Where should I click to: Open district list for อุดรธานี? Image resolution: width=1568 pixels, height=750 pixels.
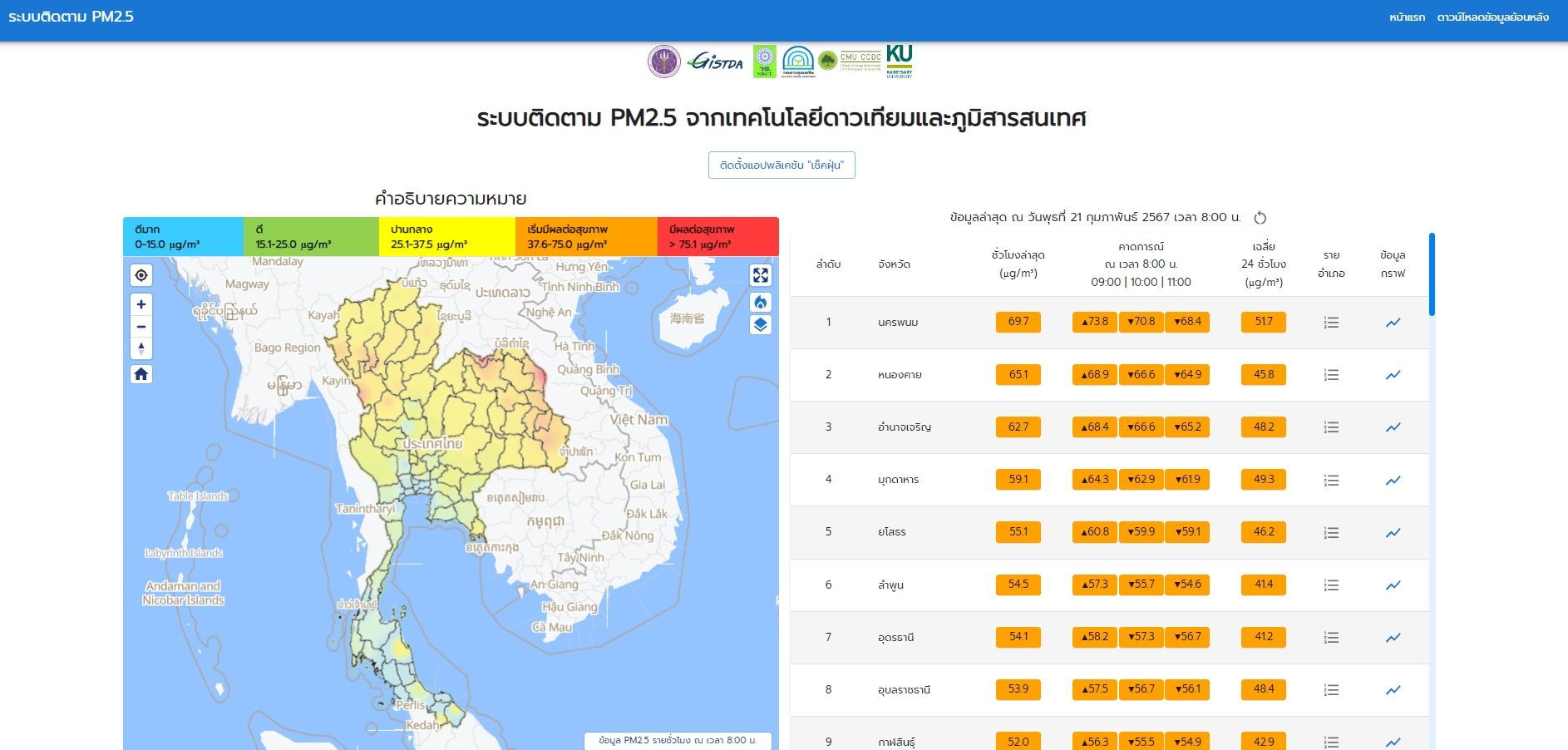click(1331, 638)
